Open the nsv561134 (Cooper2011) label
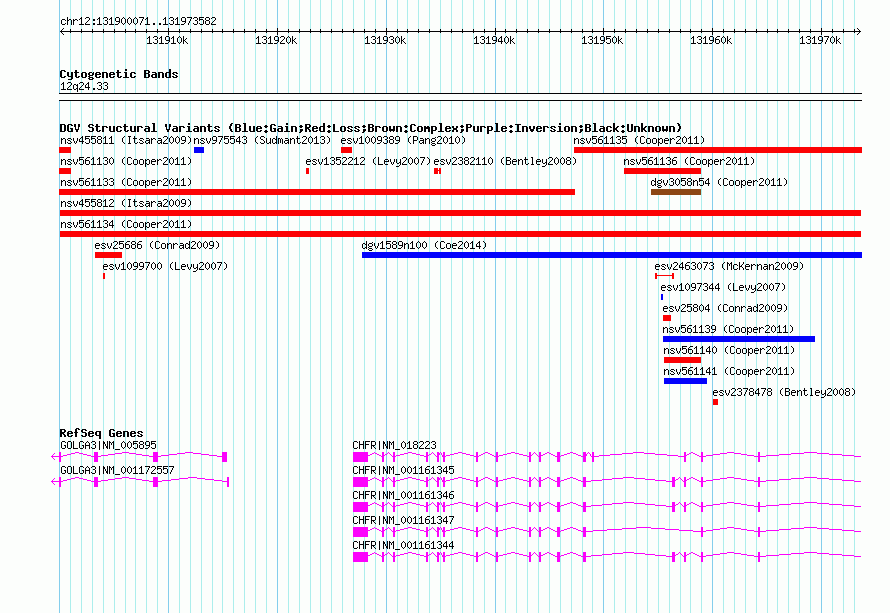Viewport: 890px width, 613px height. pyautogui.click(x=126, y=224)
